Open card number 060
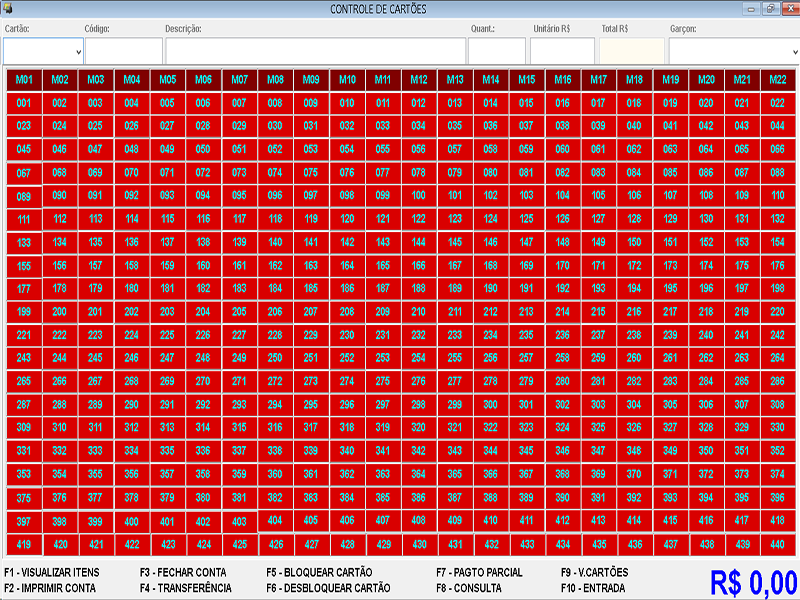 [562, 149]
